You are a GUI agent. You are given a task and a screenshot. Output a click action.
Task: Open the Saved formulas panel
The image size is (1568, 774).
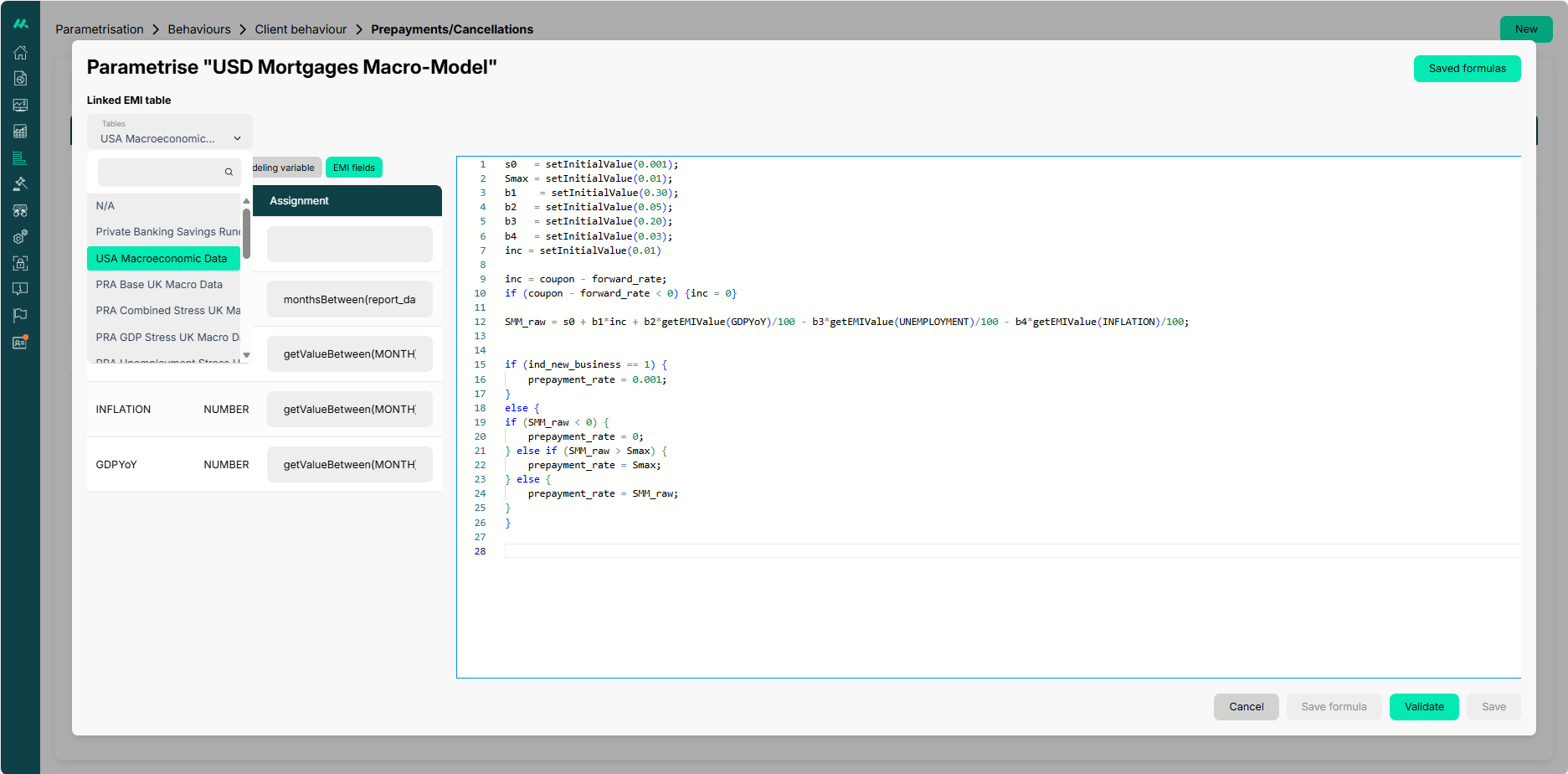(x=1467, y=68)
